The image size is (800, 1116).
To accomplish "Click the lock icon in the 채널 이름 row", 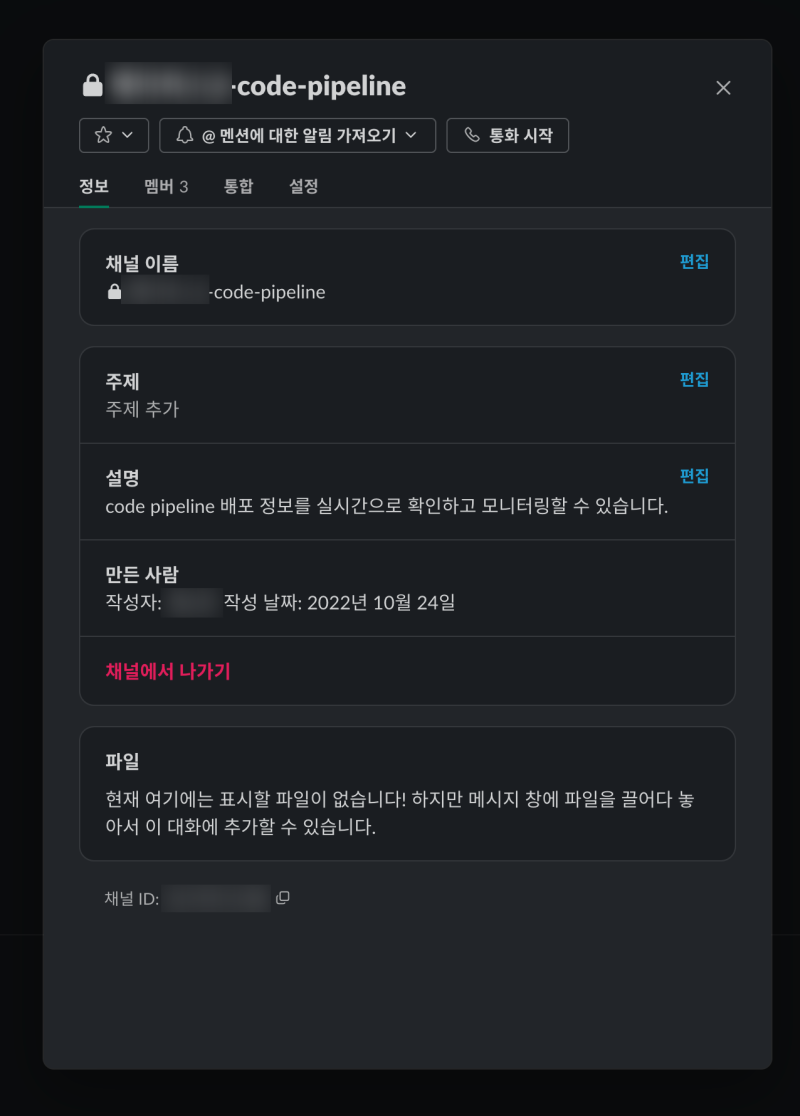I will tap(114, 292).
